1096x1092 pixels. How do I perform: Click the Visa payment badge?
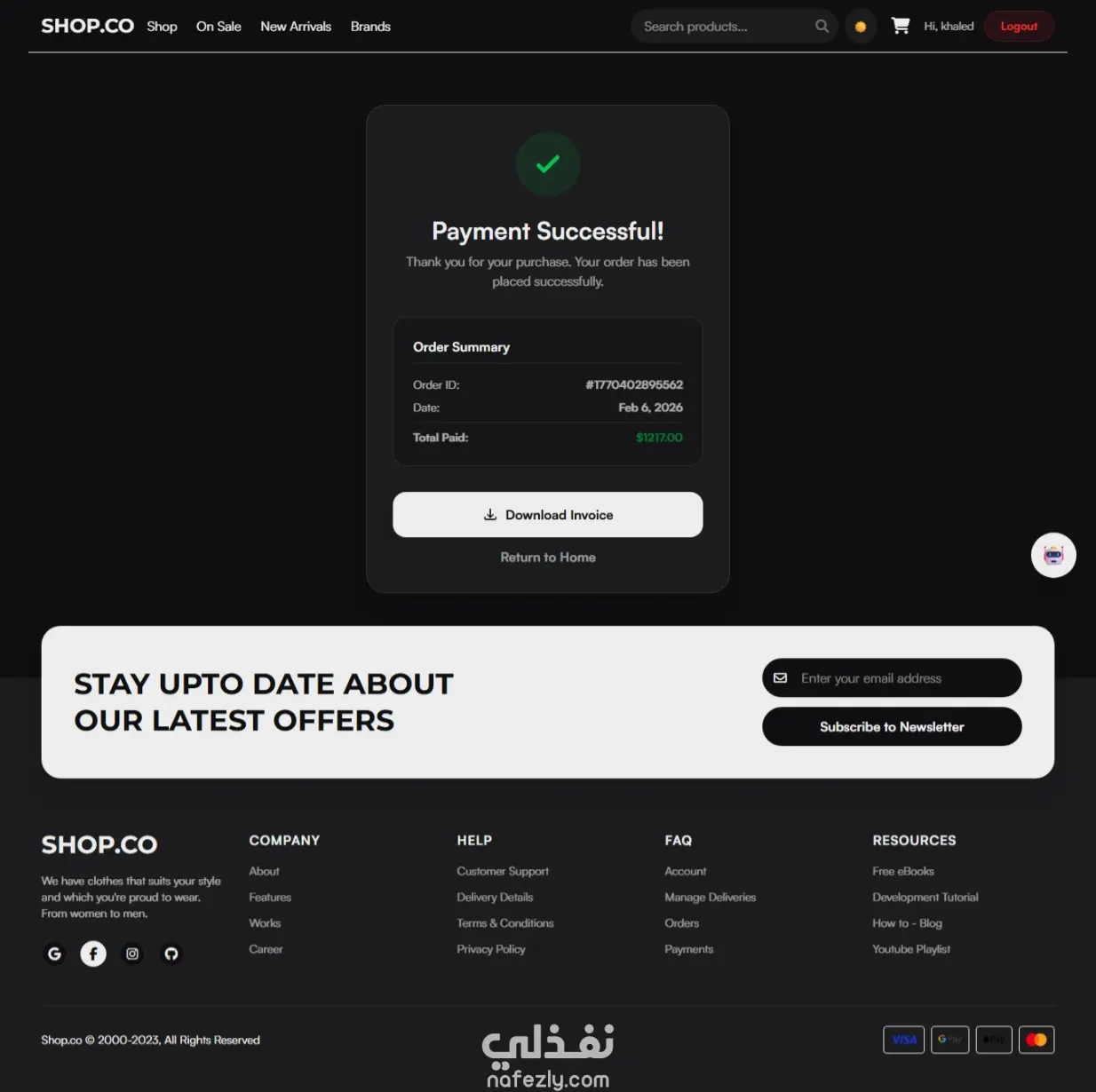904,1040
